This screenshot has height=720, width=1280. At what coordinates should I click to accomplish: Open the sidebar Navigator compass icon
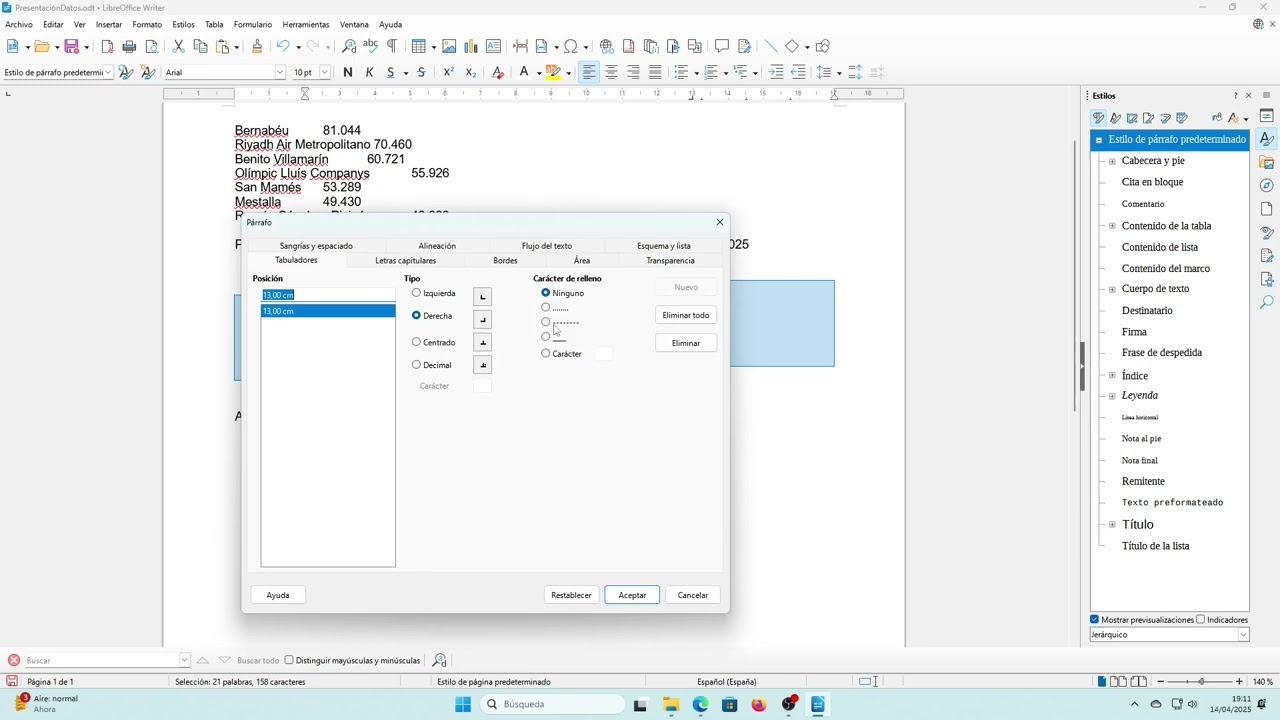(1267, 185)
